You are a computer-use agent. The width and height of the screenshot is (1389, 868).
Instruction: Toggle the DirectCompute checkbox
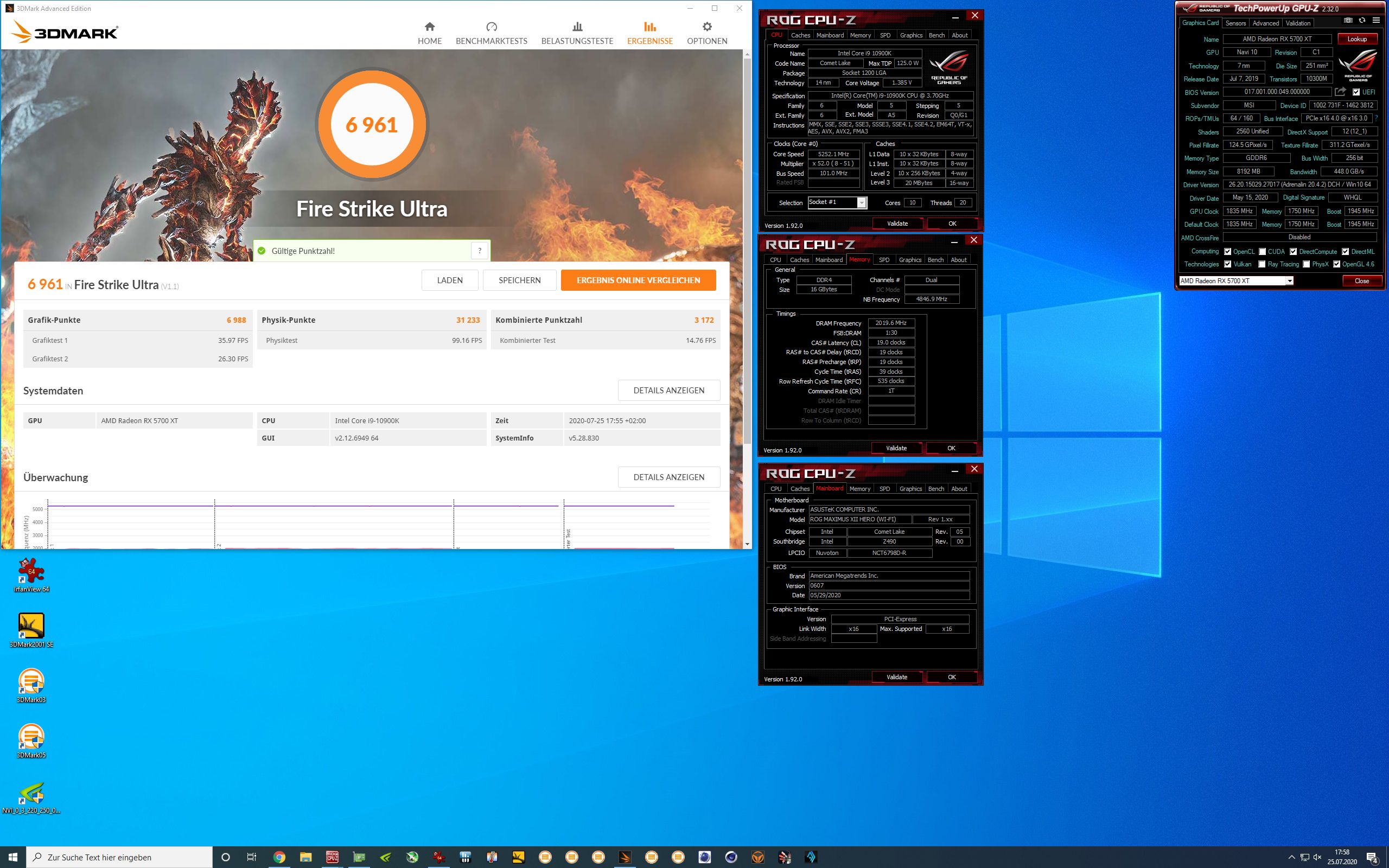point(1293,251)
